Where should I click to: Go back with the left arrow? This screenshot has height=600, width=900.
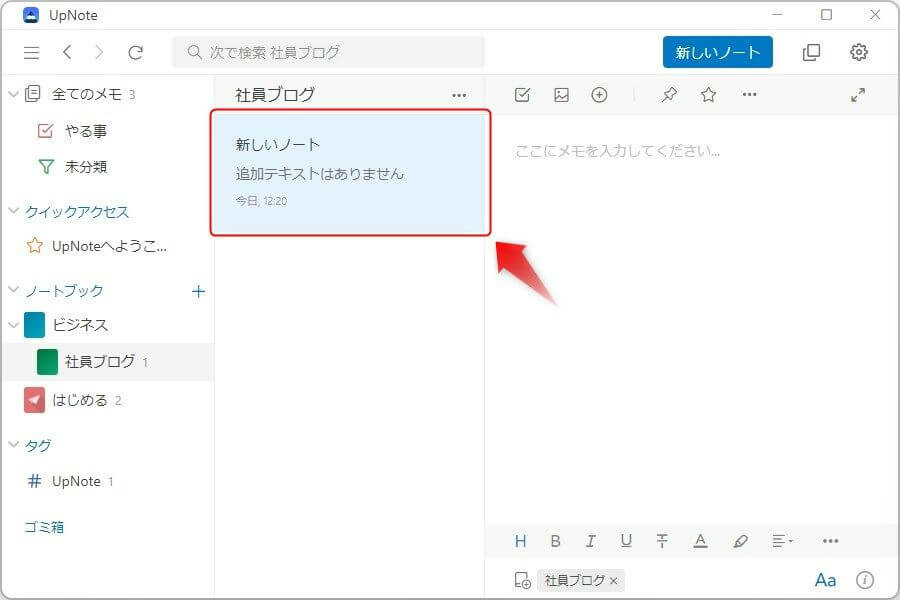67,53
